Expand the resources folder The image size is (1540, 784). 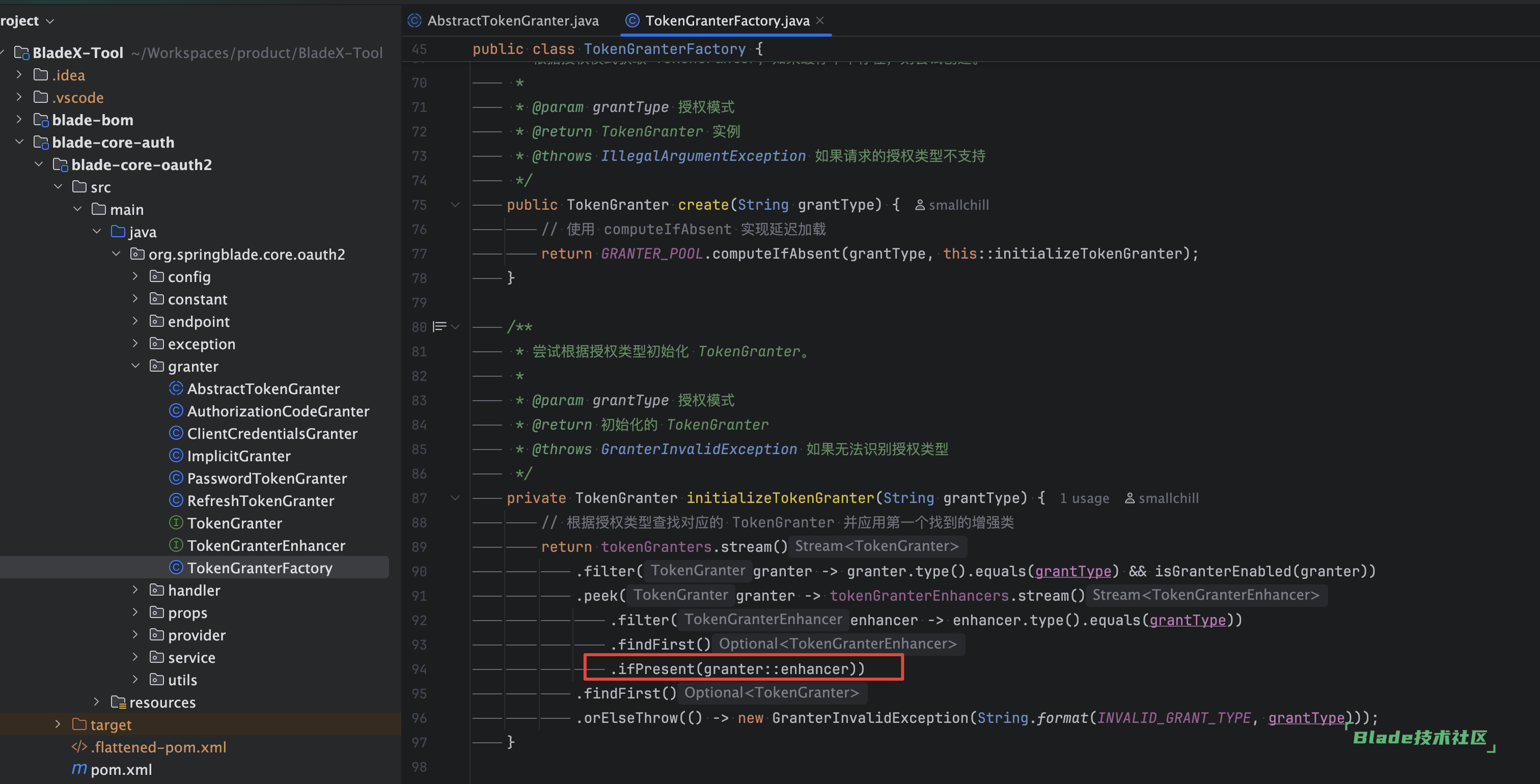(x=97, y=702)
